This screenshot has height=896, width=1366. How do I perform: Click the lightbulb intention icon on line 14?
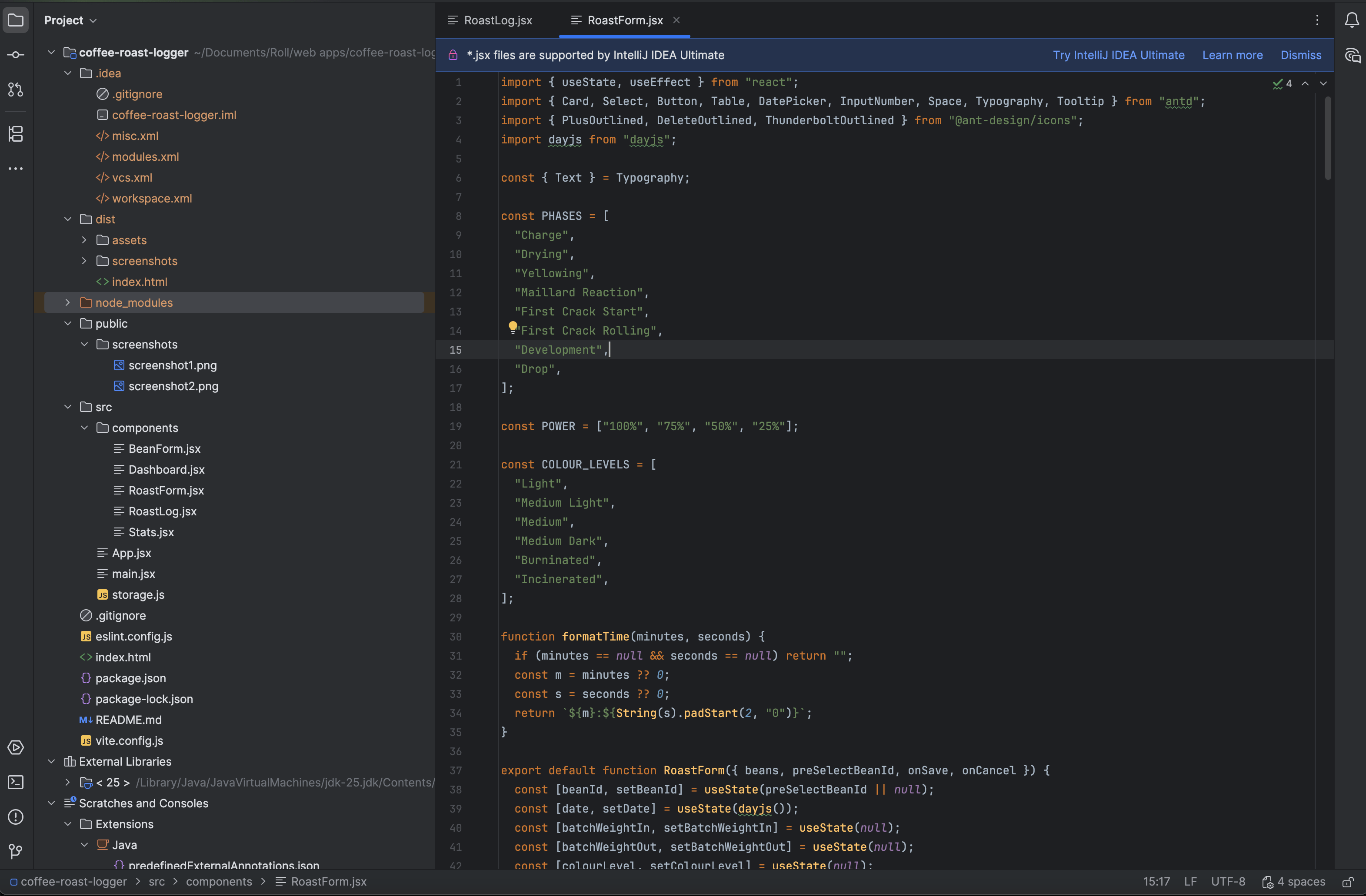coord(513,327)
